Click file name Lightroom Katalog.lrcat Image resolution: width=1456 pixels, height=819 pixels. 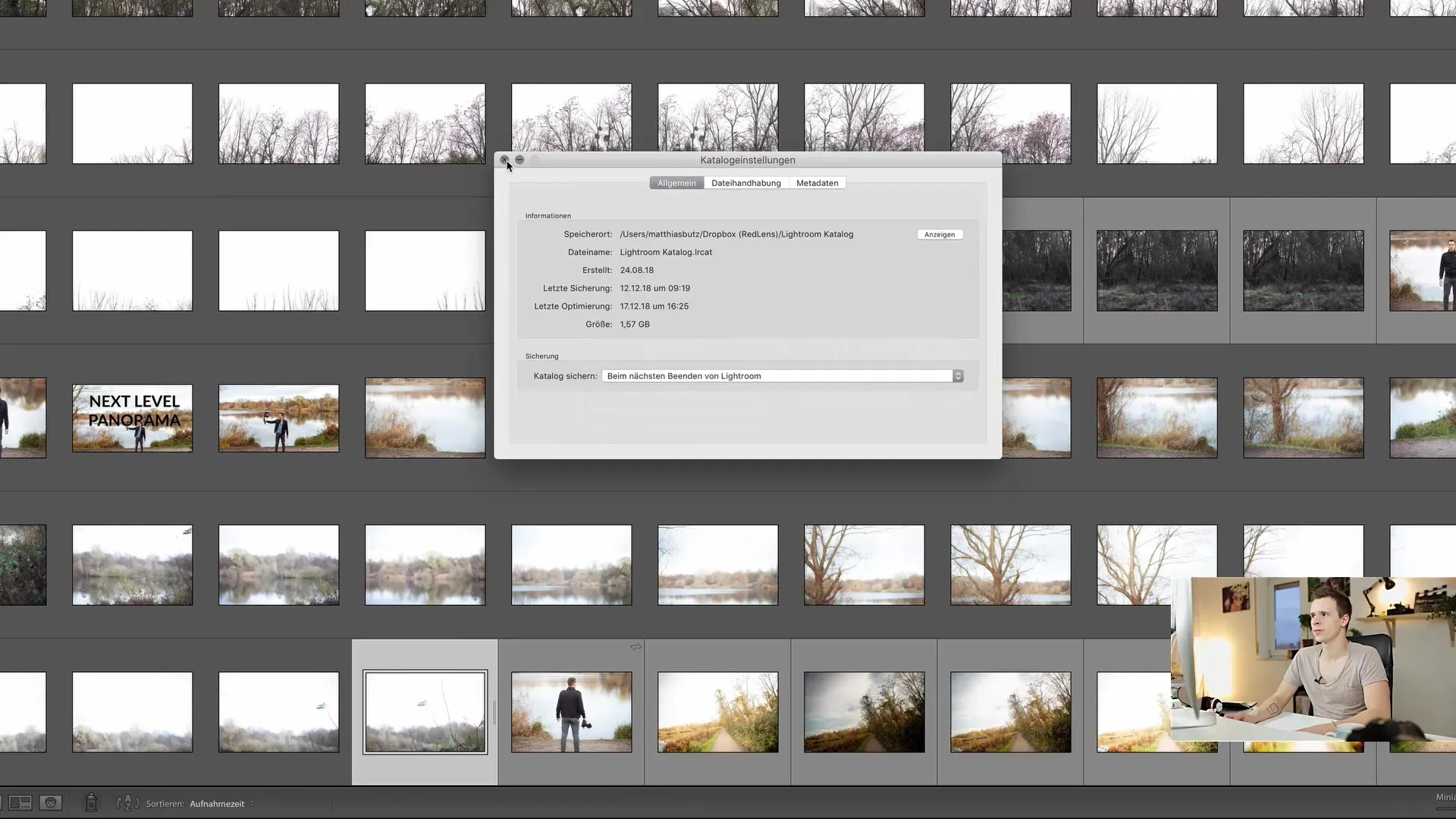click(x=666, y=253)
